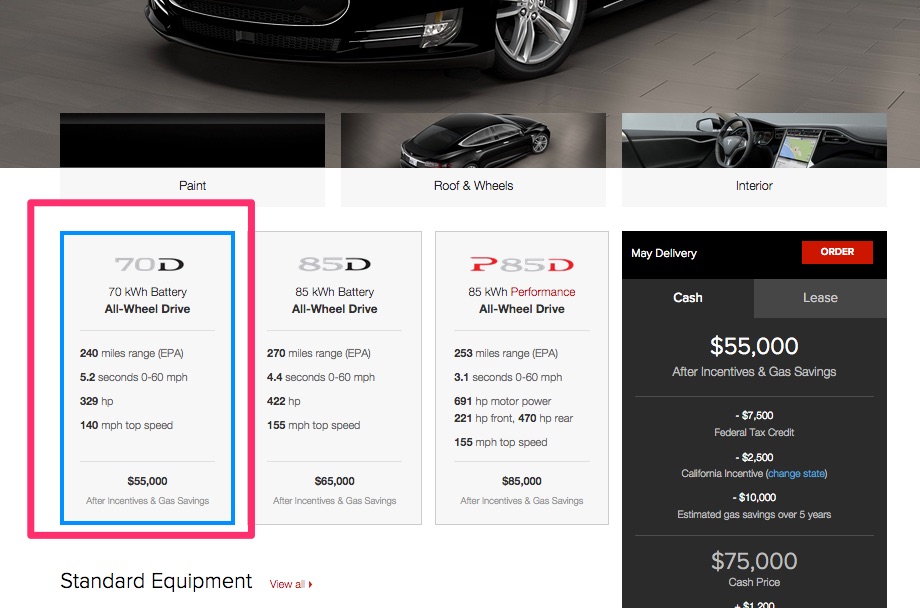Viewport: 920px width, 608px height.
Task: Click the Roof & Wheels car thumbnail
Action: 473,140
